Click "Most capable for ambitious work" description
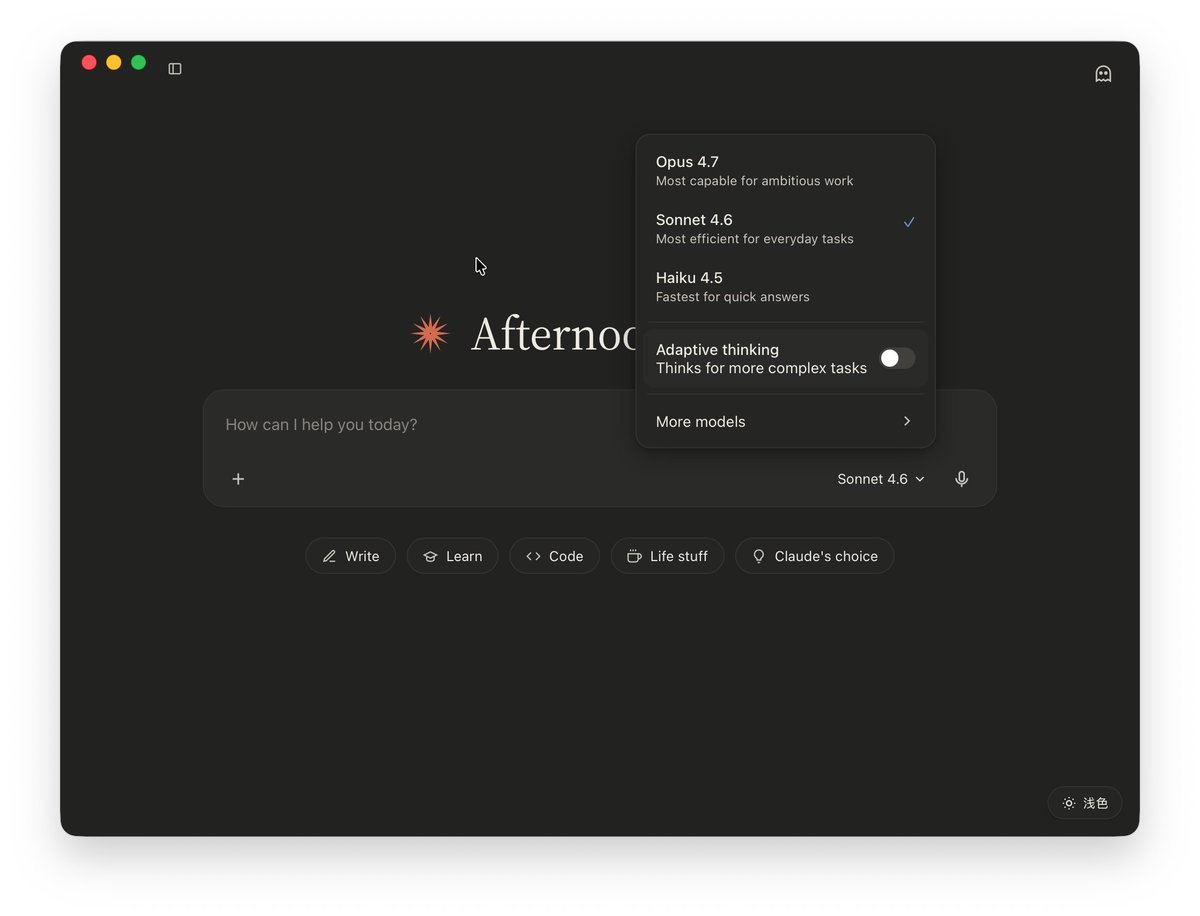 click(x=754, y=181)
